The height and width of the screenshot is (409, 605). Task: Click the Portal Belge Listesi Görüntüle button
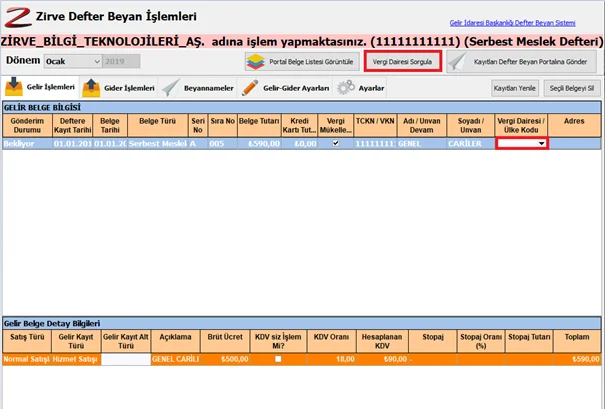pos(302,62)
